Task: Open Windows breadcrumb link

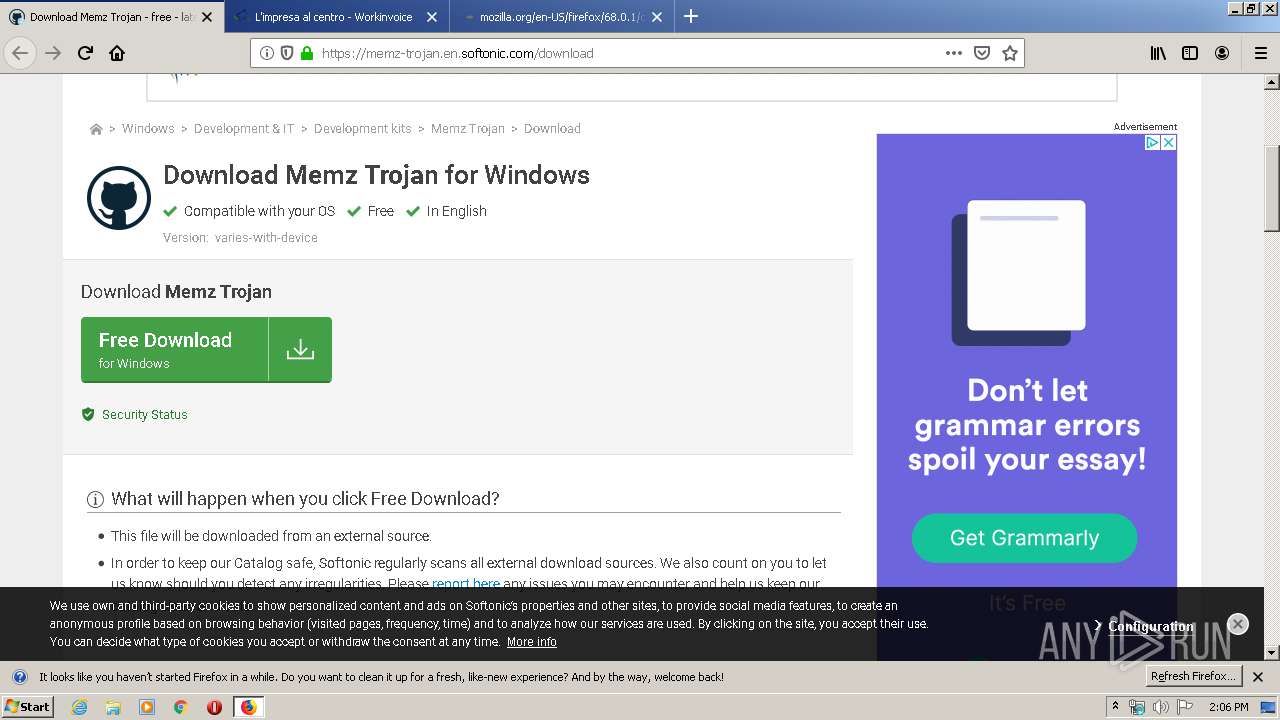Action: point(148,129)
